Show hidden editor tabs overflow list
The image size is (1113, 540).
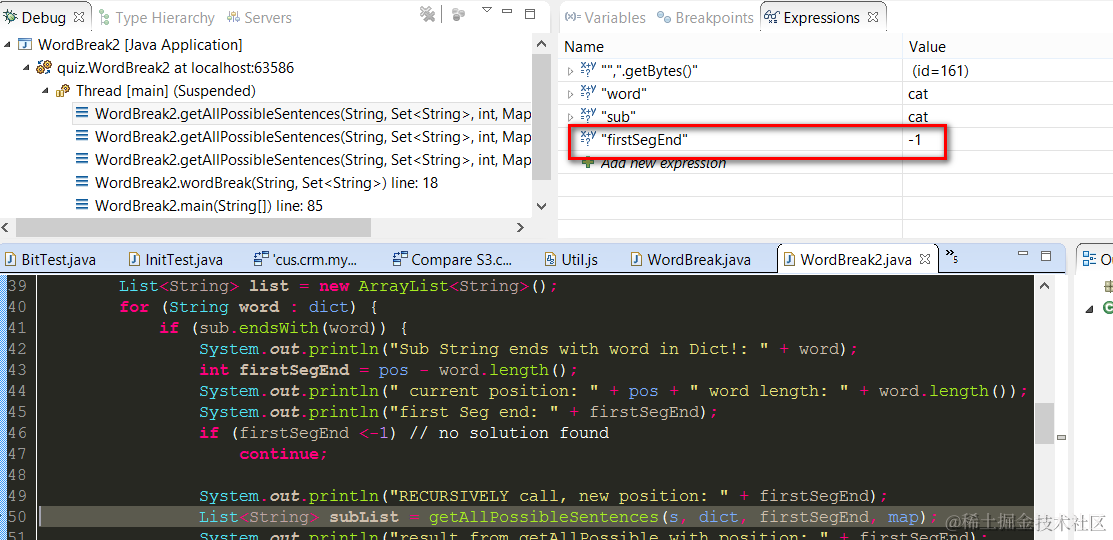952,257
